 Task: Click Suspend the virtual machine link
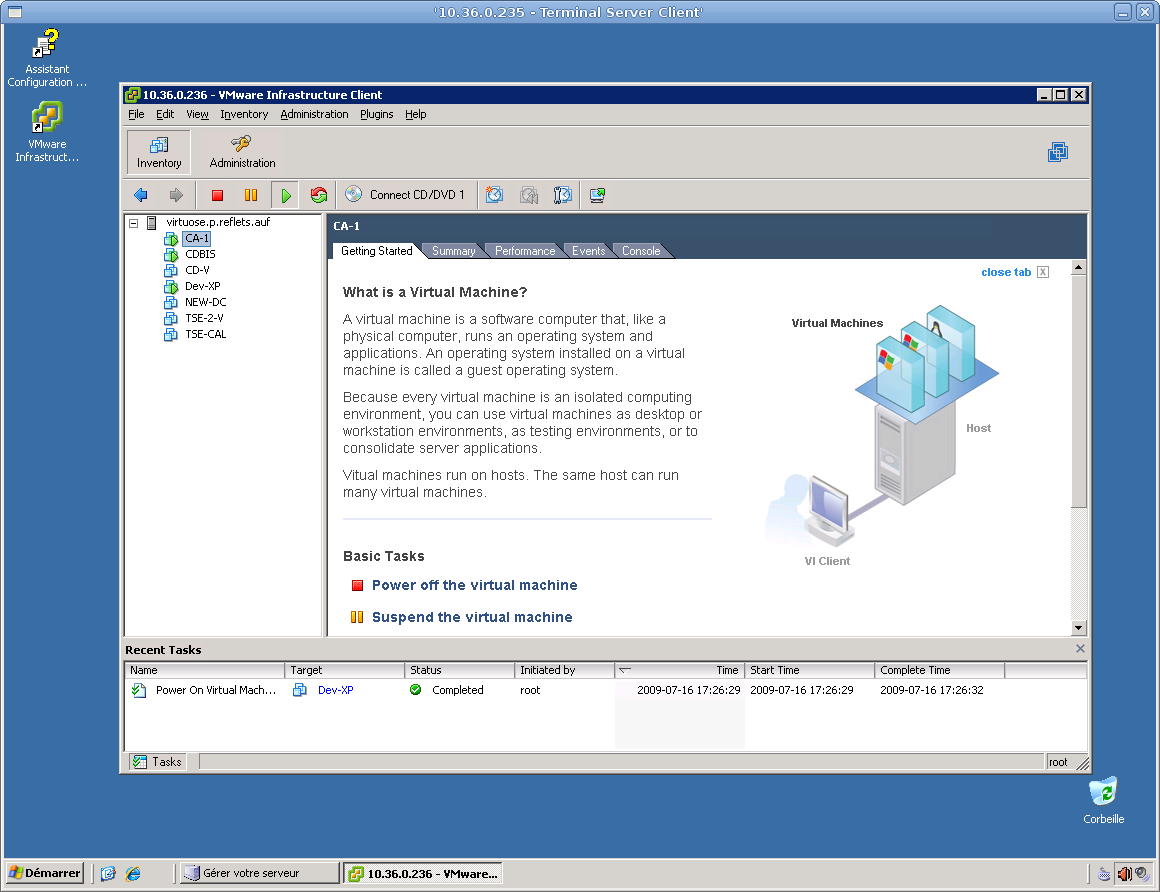click(472, 617)
